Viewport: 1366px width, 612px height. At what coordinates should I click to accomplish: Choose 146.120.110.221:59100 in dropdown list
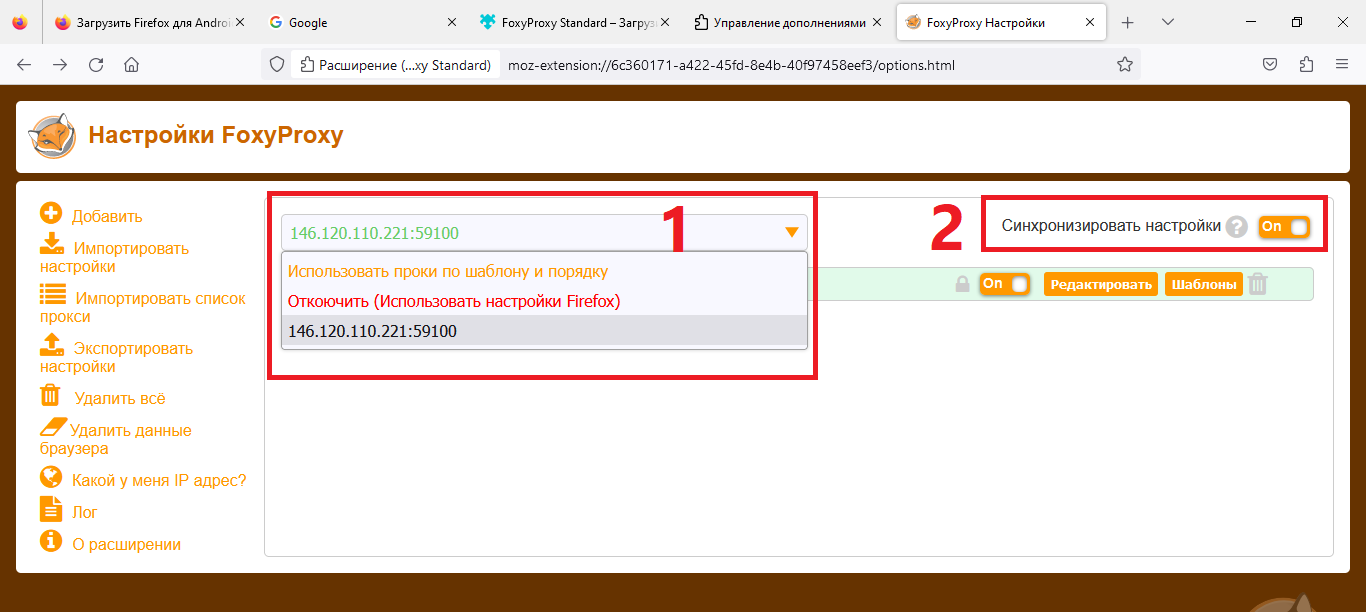click(544, 331)
